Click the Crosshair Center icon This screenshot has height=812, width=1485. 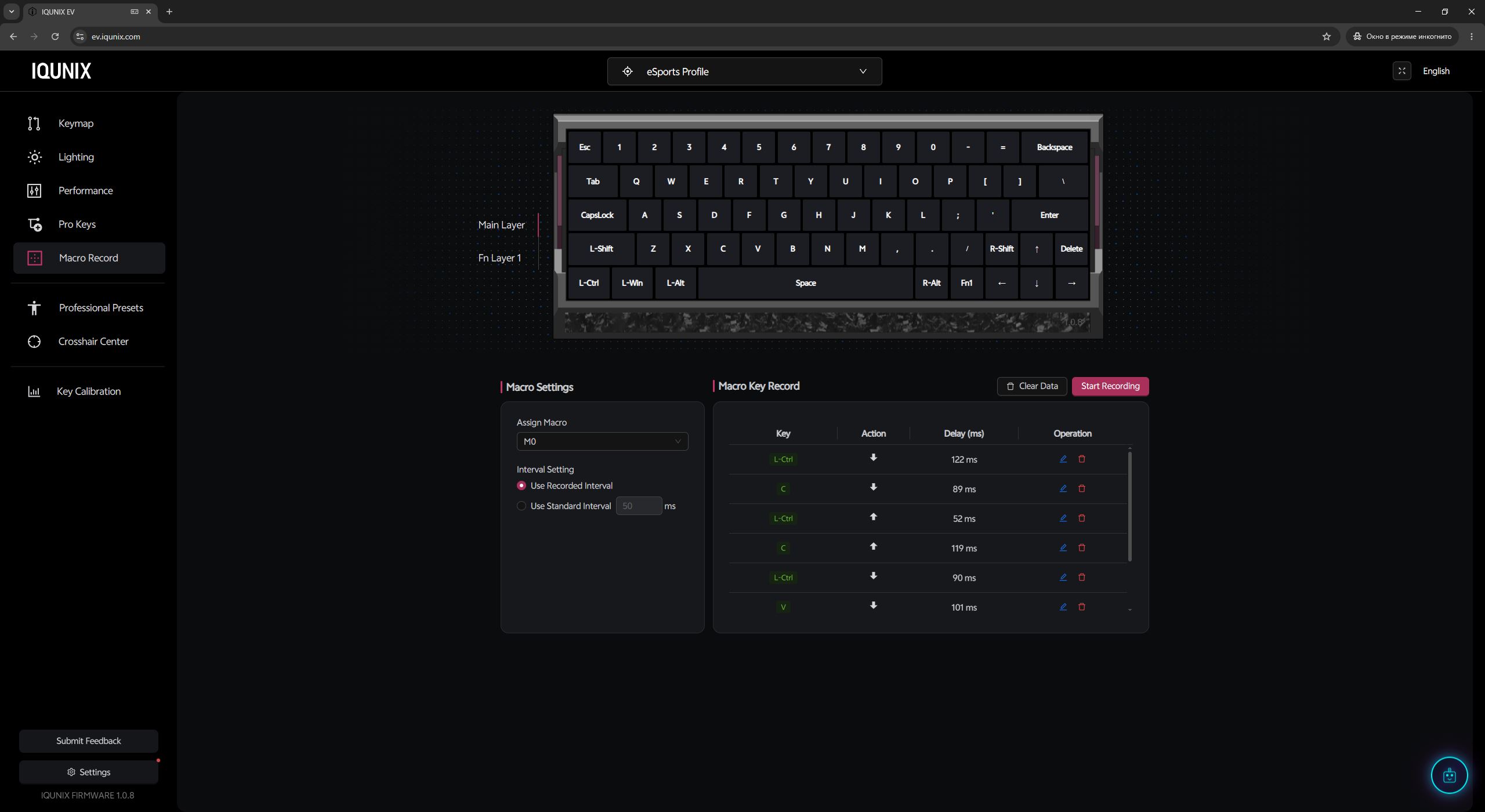tap(34, 342)
